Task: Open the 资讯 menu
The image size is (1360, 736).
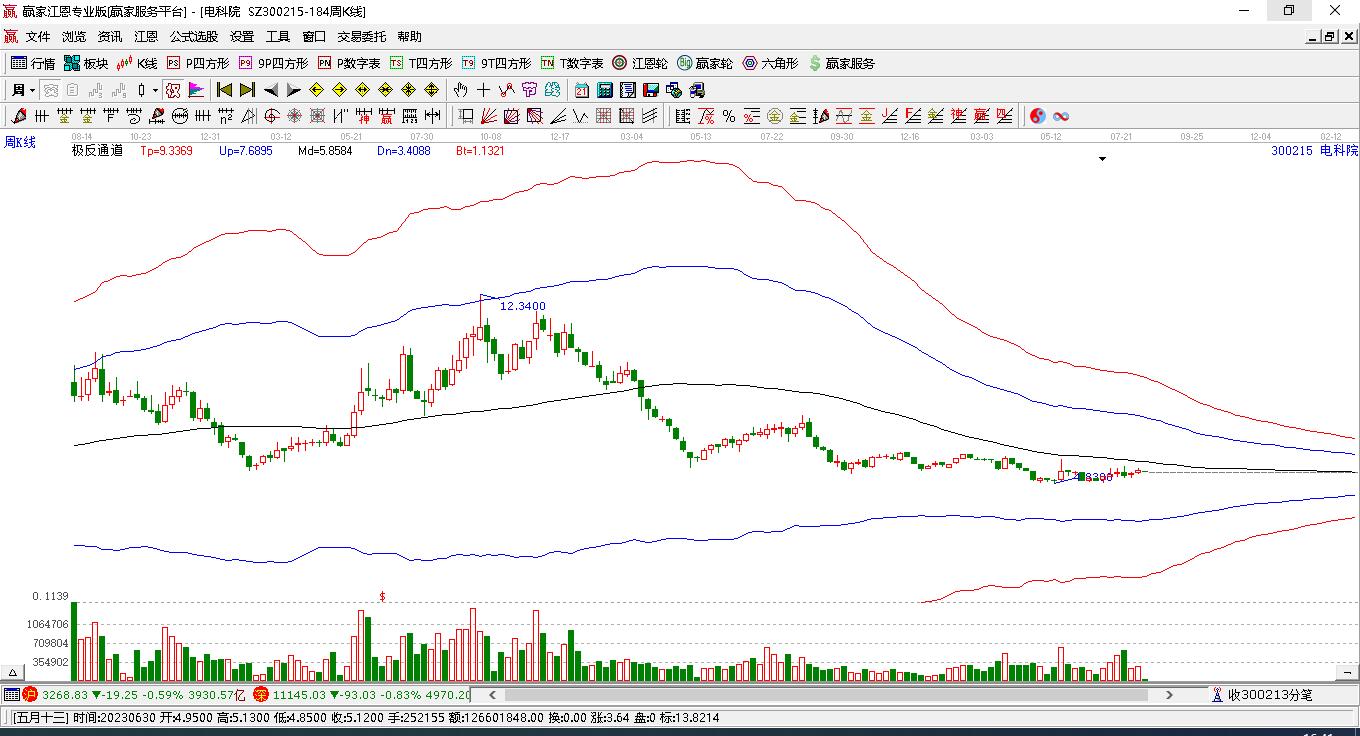Action: [110, 37]
